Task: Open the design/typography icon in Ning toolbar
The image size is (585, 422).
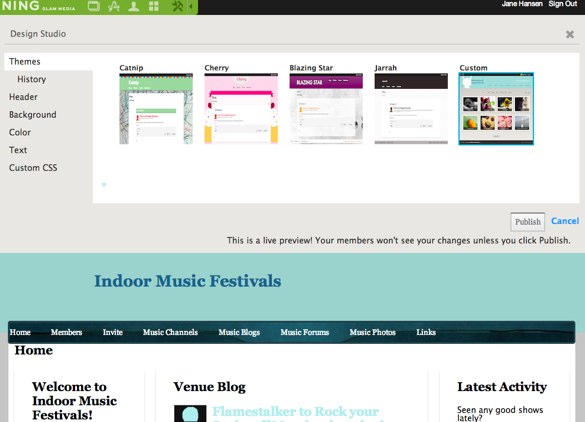Action: click(x=113, y=6)
